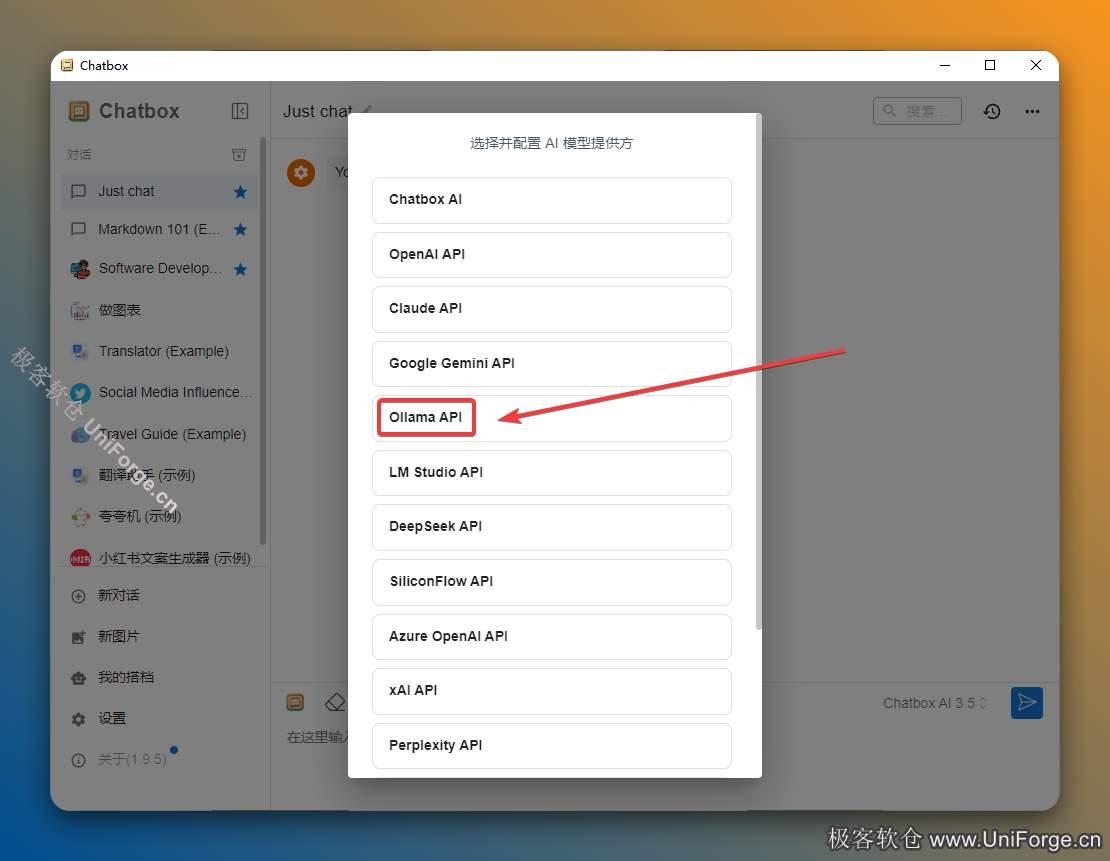Select Google Gemini API provider

(x=551, y=364)
